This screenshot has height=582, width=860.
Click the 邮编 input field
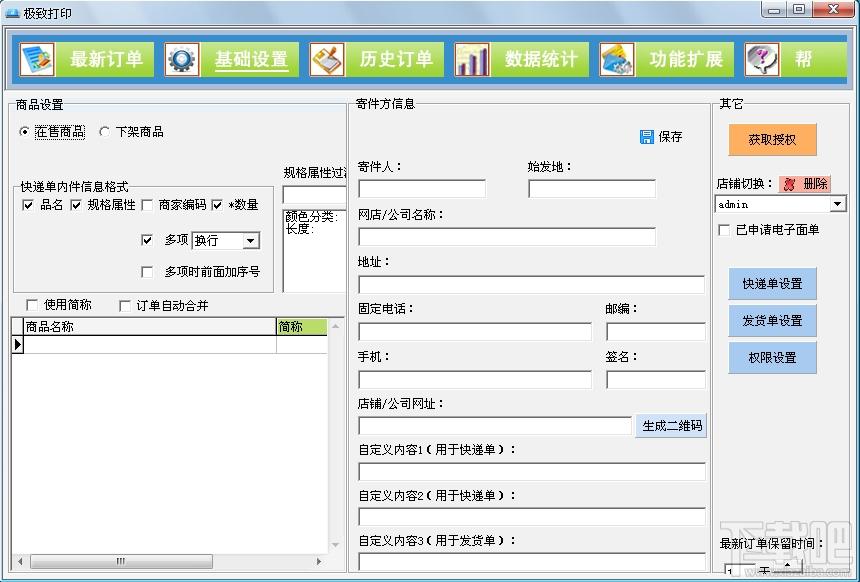click(656, 332)
